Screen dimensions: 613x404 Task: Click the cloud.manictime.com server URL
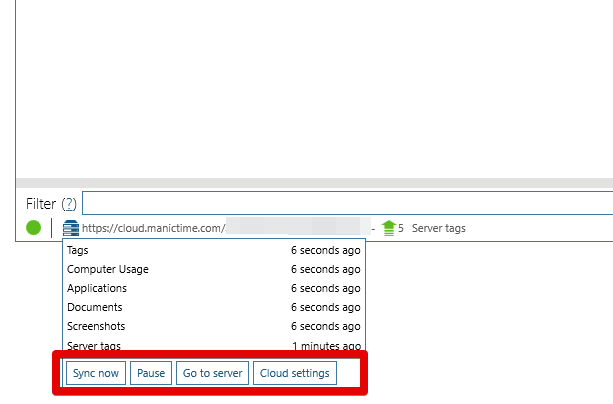[153, 228]
